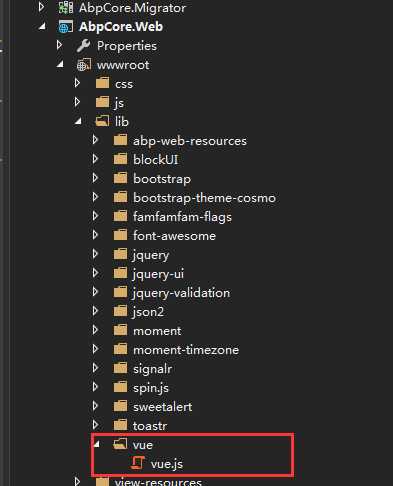Click the AbpCore.Web project icon
Image resolution: width=393 pixels, height=486 pixels.
[x=65, y=27]
